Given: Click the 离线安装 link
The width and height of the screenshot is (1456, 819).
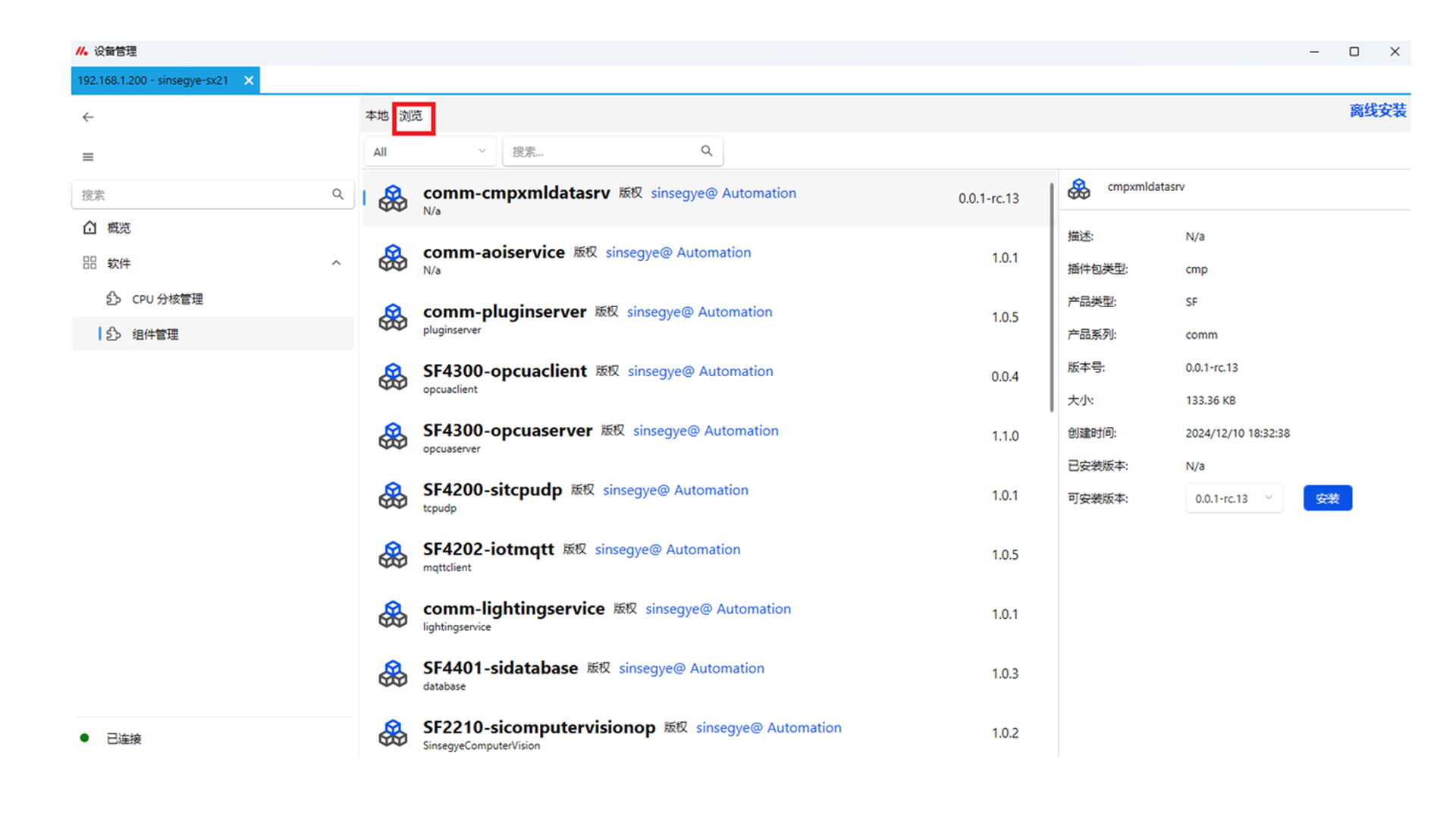Looking at the screenshot, I should pos(1377,111).
